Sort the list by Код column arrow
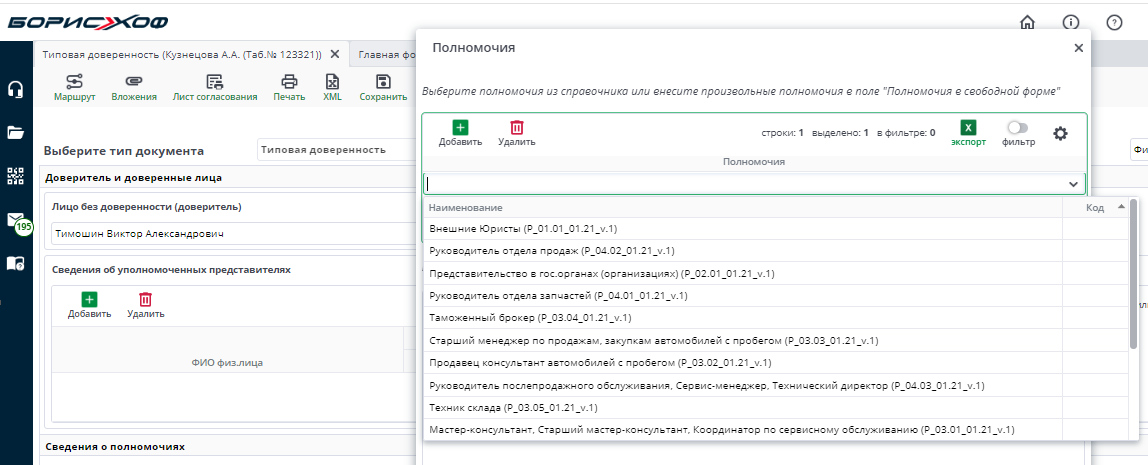 pyautogui.click(x=1120, y=206)
